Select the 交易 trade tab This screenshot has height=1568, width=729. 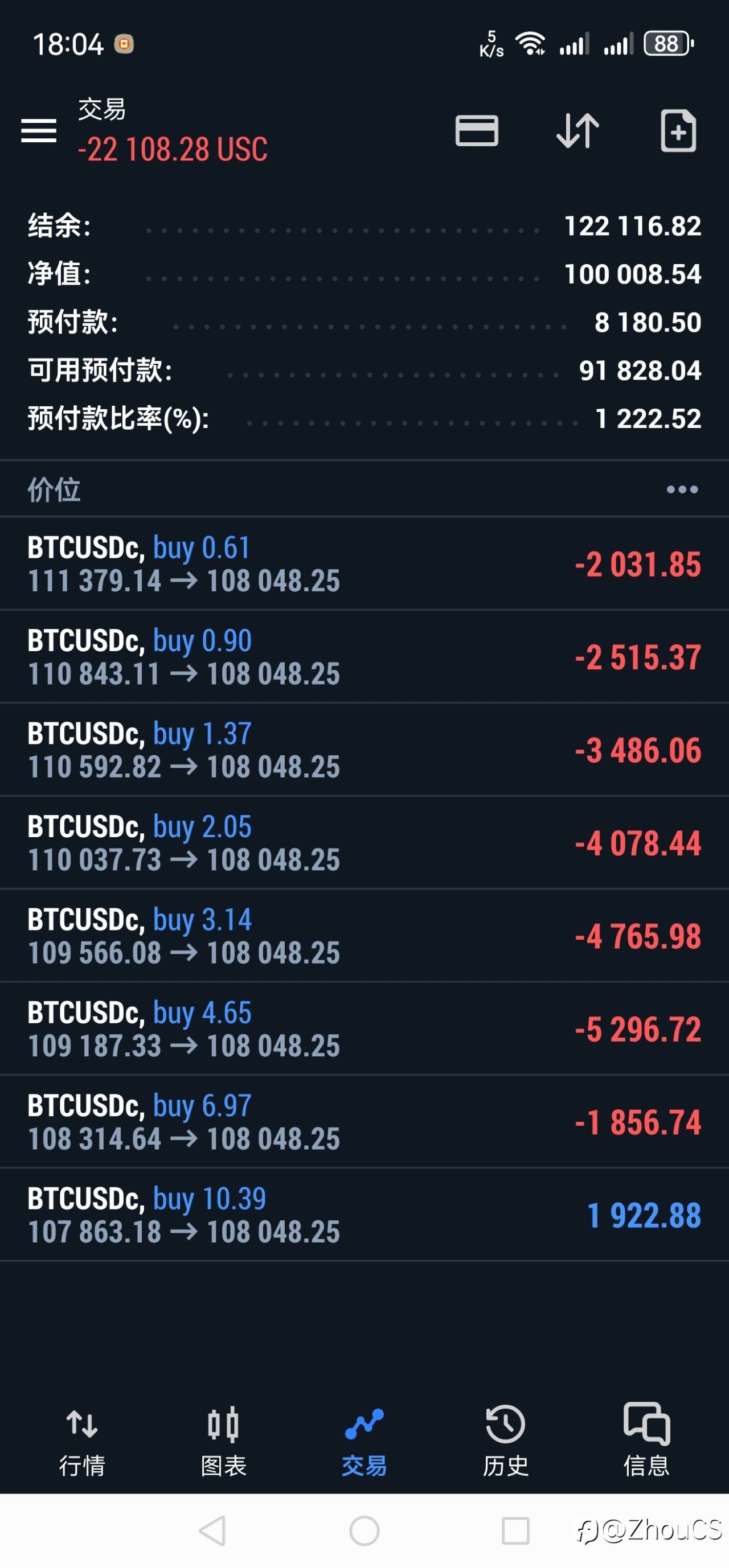(x=364, y=1440)
